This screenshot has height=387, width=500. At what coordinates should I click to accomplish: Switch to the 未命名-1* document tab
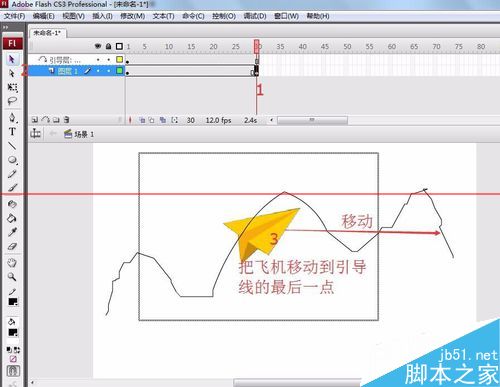click(47, 33)
